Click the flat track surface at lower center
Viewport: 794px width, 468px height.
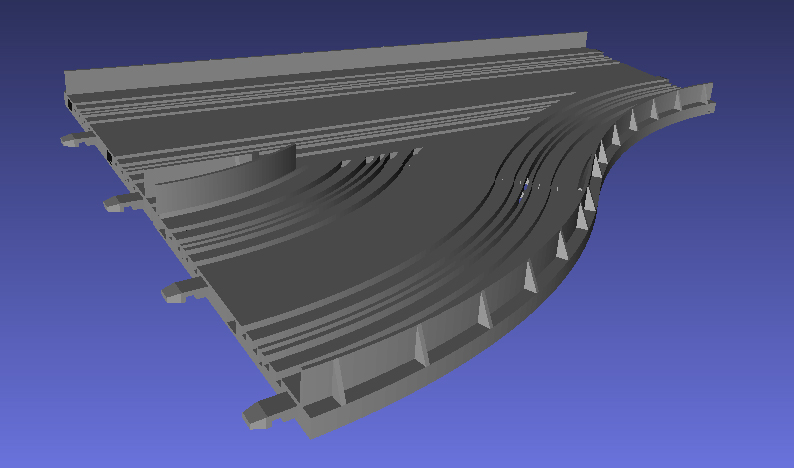(330, 270)
